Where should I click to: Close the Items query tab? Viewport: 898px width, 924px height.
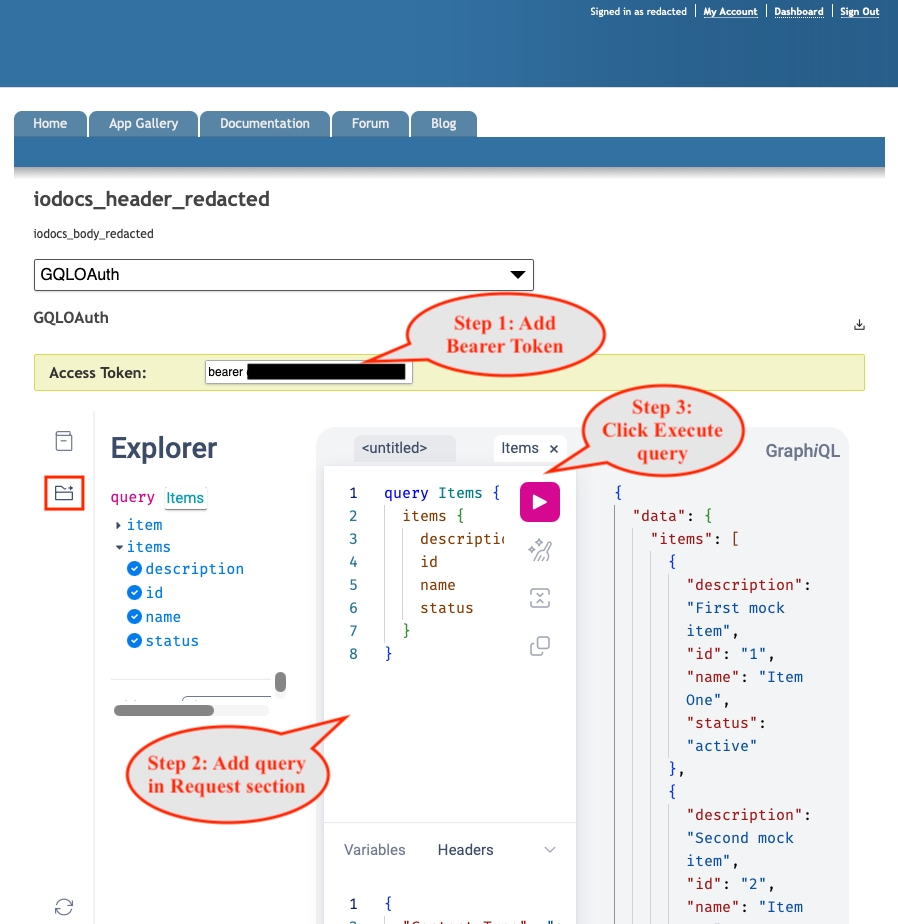click(554, 449)
